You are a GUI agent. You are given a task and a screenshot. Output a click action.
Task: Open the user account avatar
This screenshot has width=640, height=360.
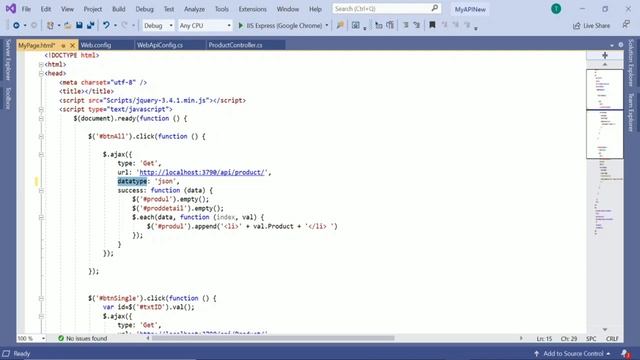click(x=556, y=9)
